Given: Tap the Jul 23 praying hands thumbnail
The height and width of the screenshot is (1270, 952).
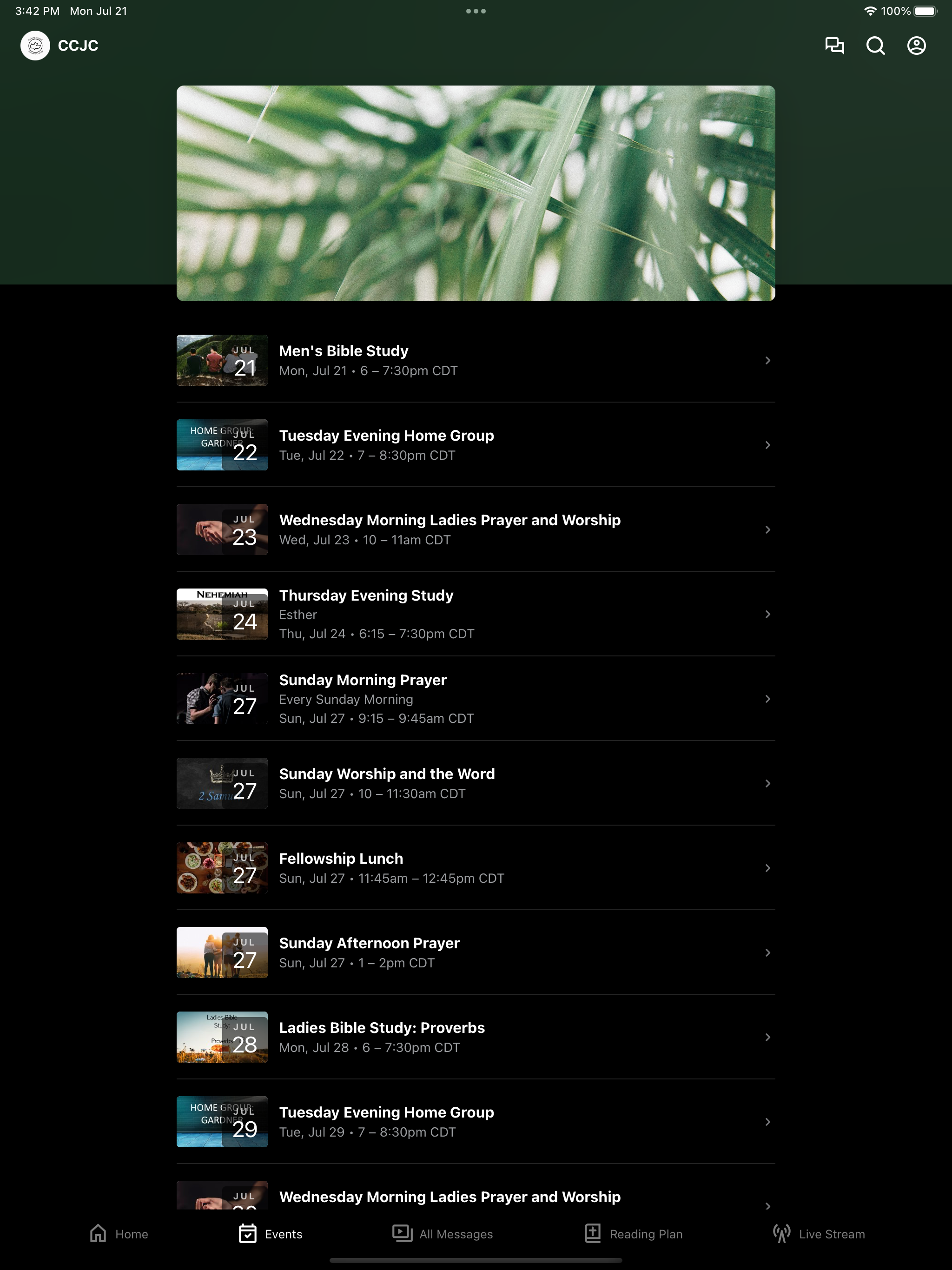Looking at the screenshot, I should [222, 529].
